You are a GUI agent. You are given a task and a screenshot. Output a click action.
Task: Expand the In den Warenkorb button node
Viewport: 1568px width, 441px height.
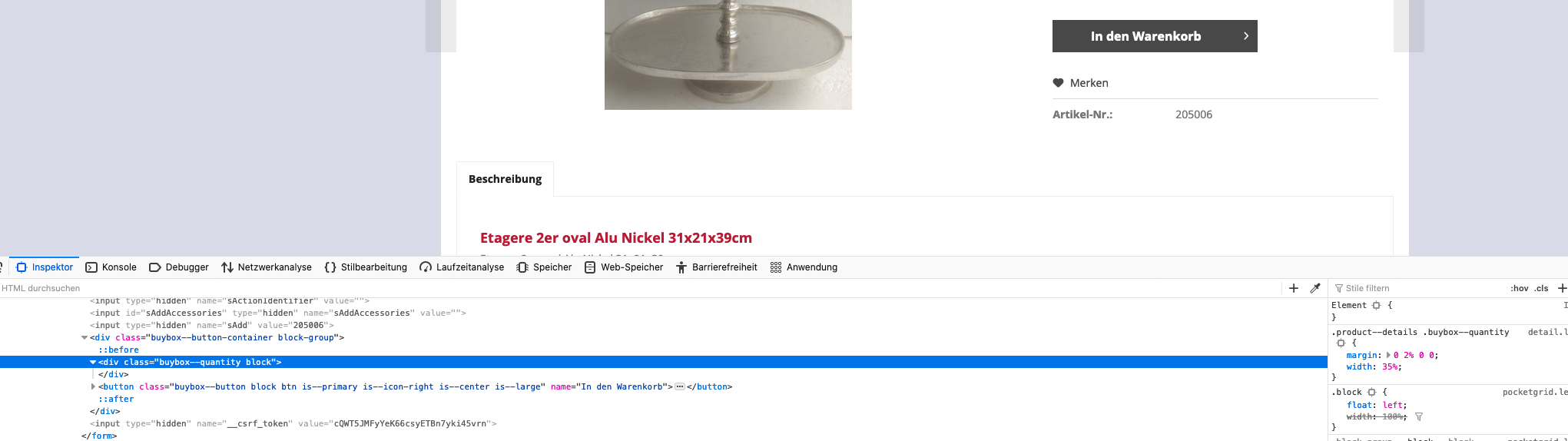pos(94,386)
